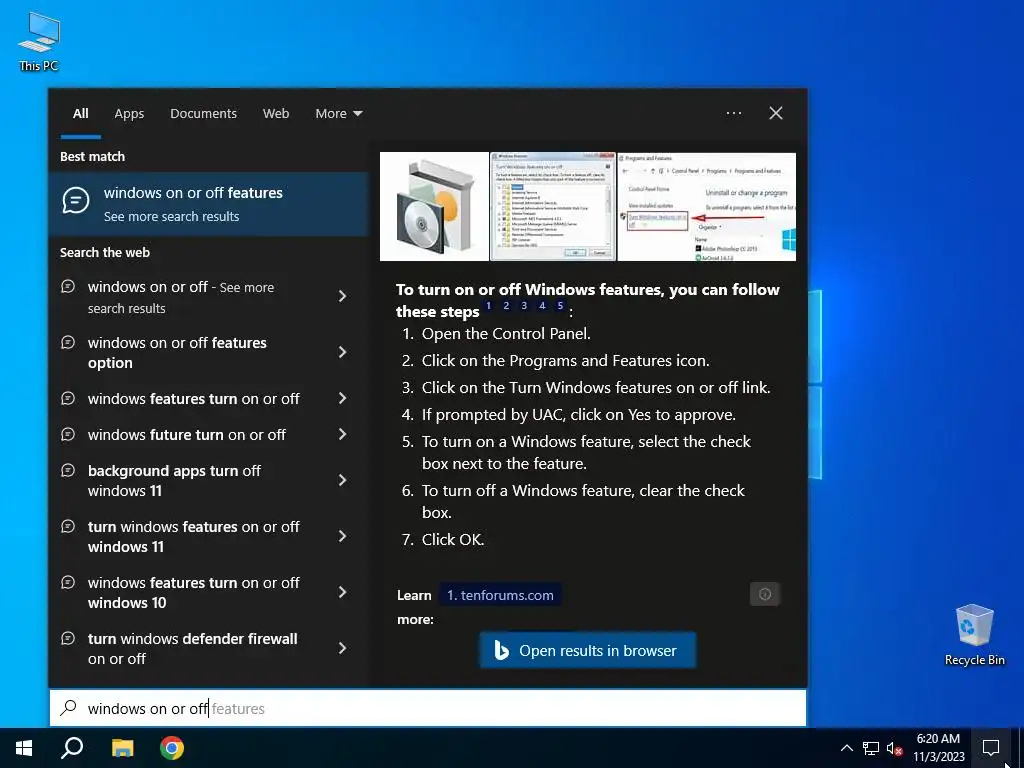
Task: Expand arrow for 'windows features turn on or off'
Action: coord(343,398)
